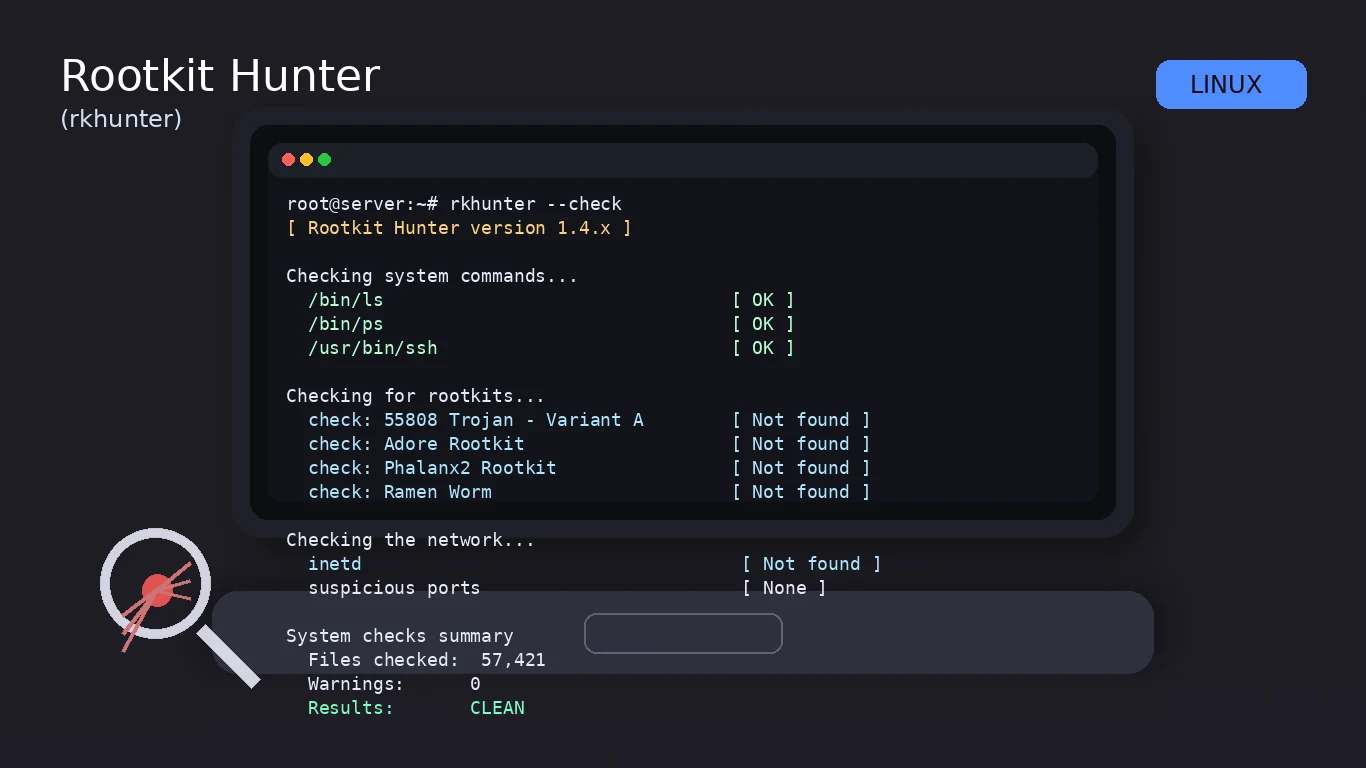Click the yellow minimize dot in terminal
The height and width of the screenshot is (768, 1366).
(x=306, y=160)
